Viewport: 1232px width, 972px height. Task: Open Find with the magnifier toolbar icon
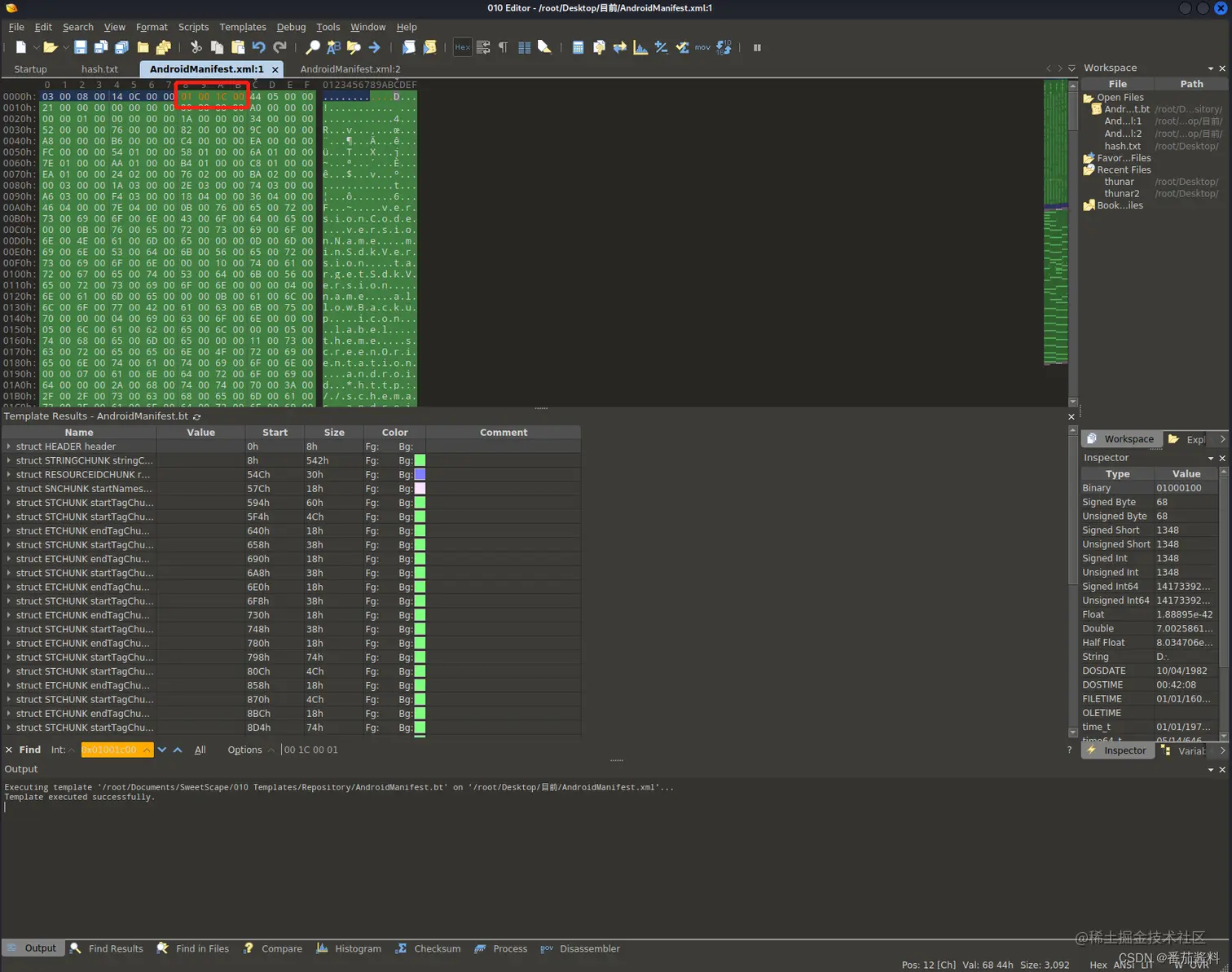coord(312,47)
